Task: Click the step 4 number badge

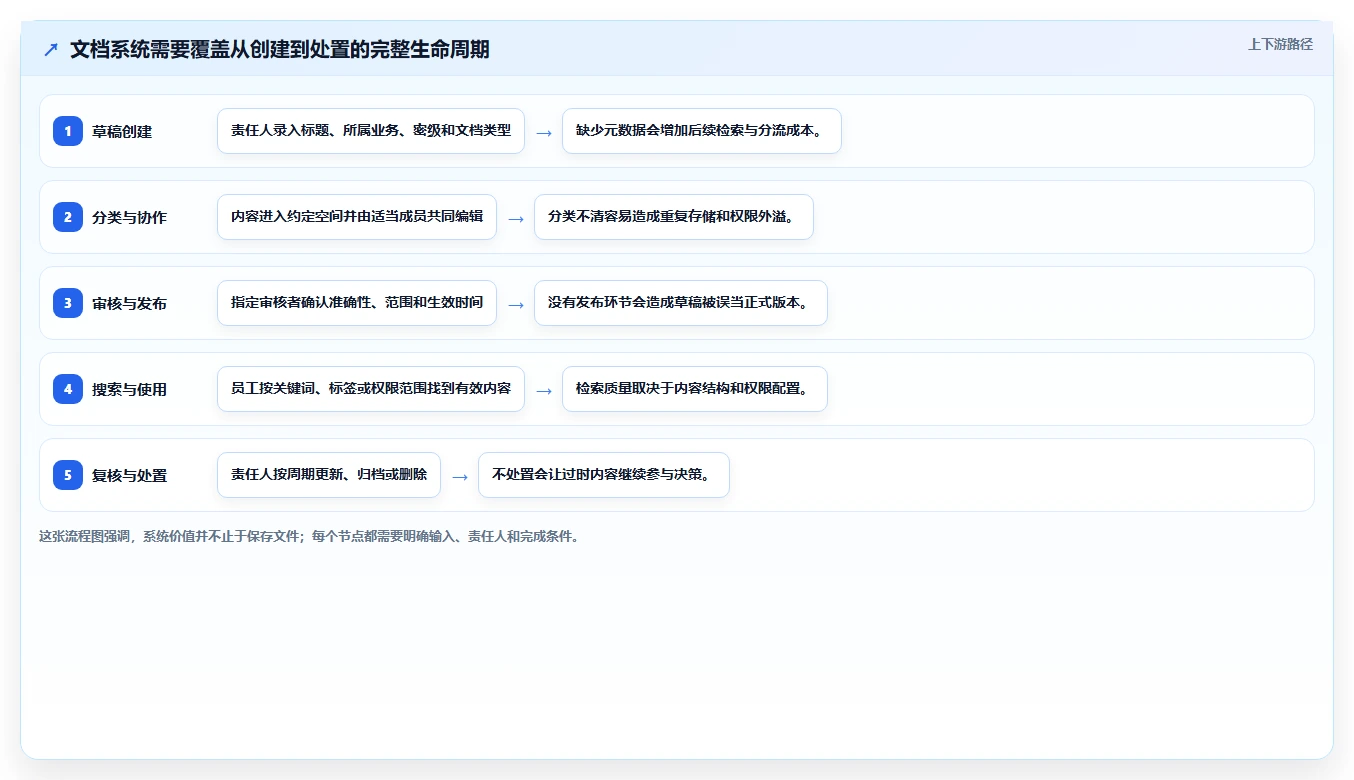Action: click(x=68, y=389)
